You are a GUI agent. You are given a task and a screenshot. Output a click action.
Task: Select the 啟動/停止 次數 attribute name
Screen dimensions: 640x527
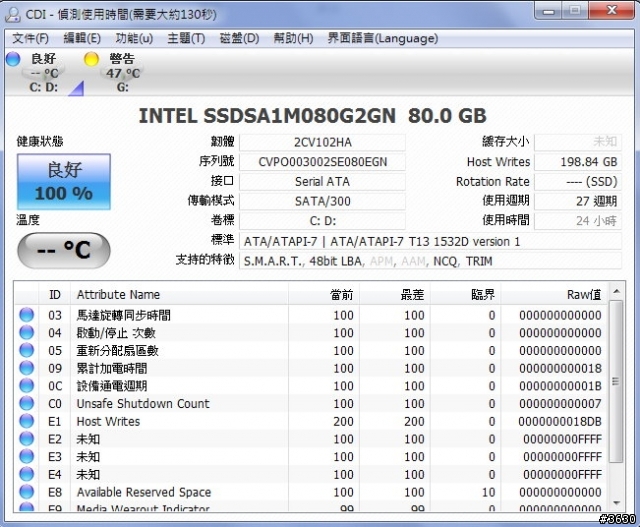point(116,333)
